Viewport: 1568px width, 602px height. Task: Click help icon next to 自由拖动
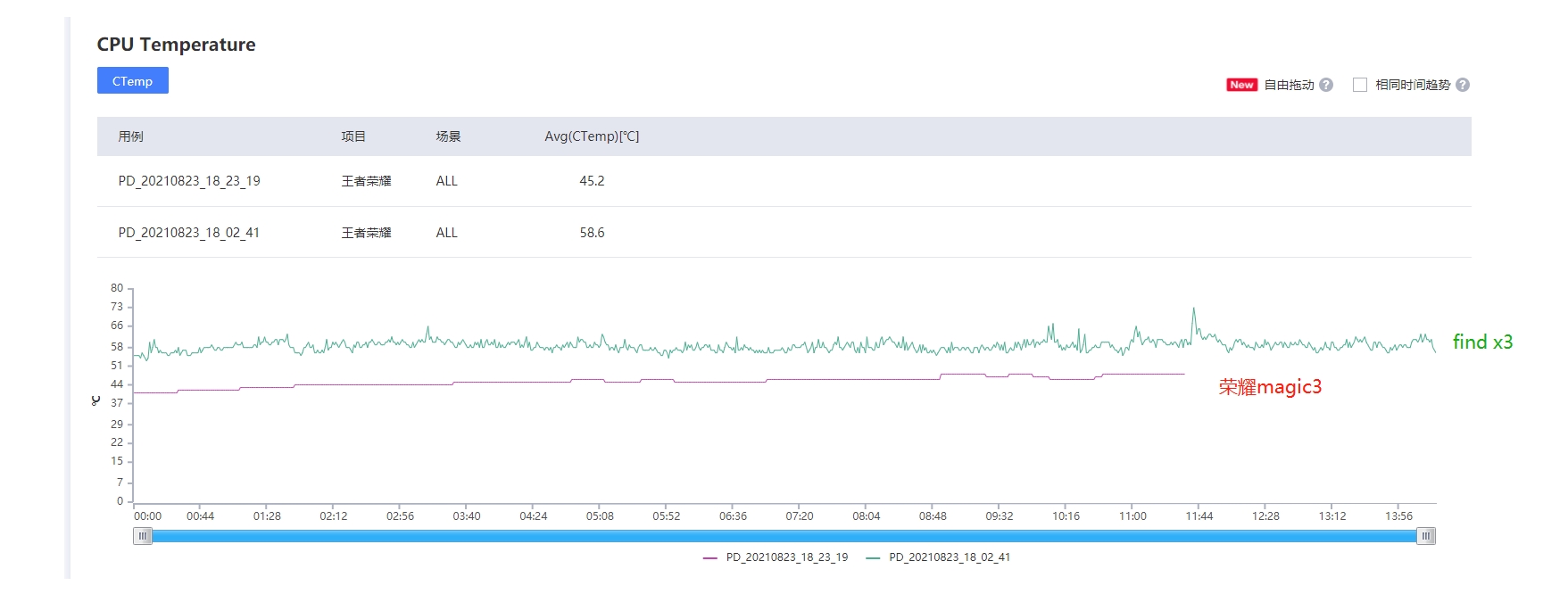(1326, 85)
